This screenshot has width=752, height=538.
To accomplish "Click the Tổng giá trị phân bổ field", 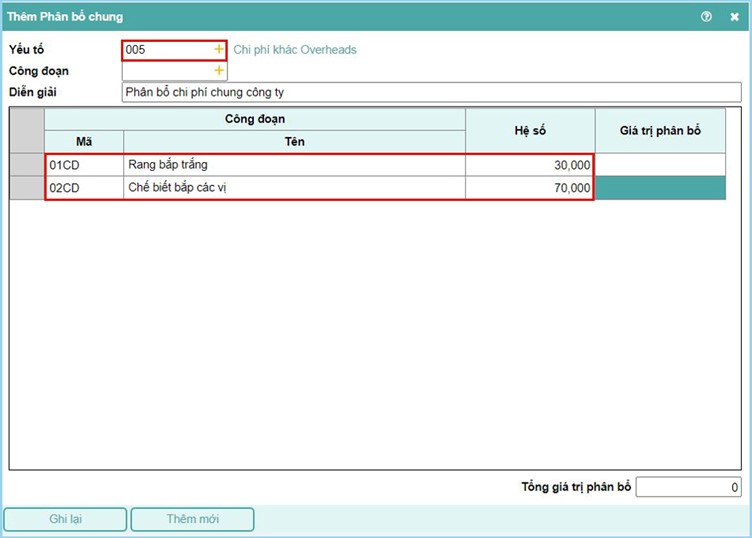I will pos(689,488).
